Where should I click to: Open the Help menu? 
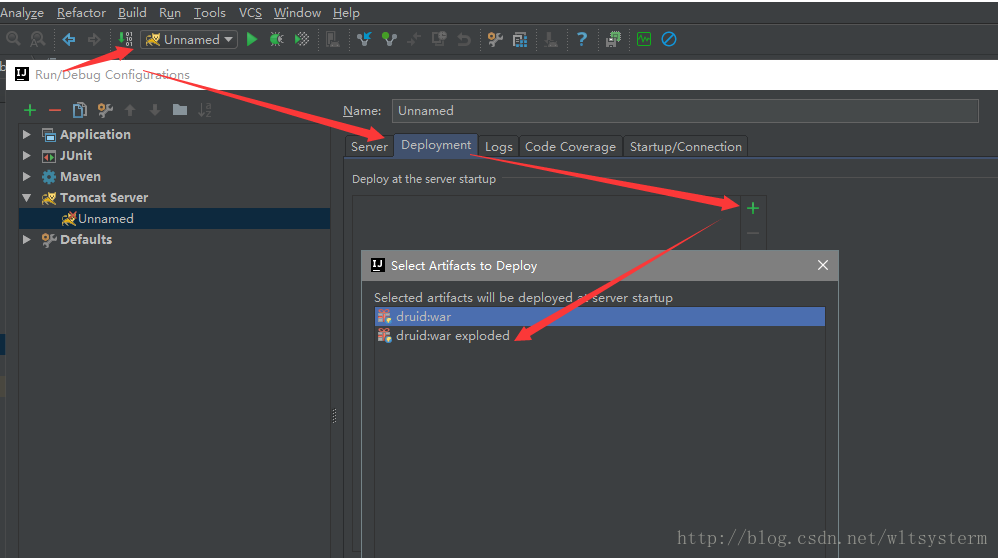tap(346, 13)
